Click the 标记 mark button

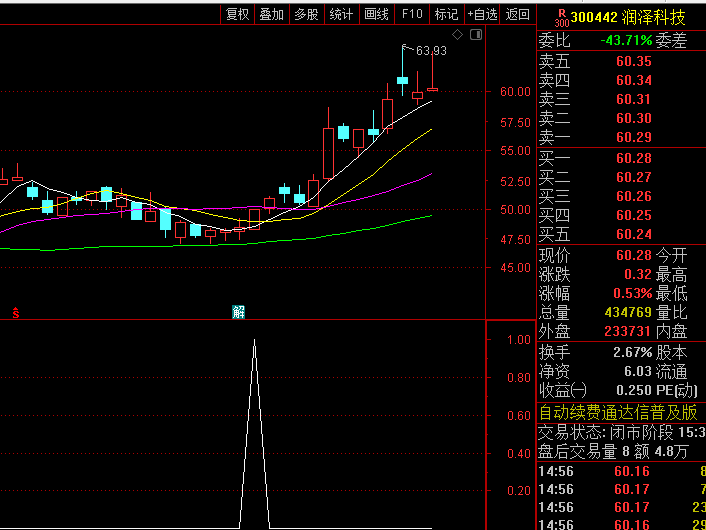[x=445, y=14]
